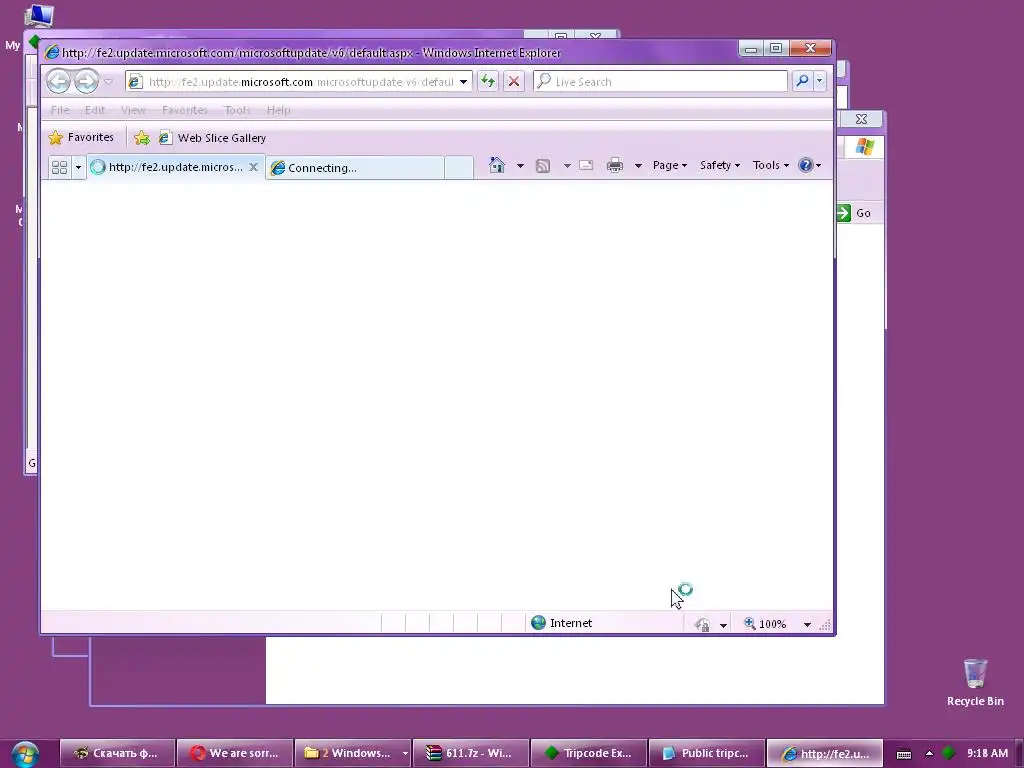The image size is (1024, 768).
Task: Open the Help menu
Action: tap(278, 110)
